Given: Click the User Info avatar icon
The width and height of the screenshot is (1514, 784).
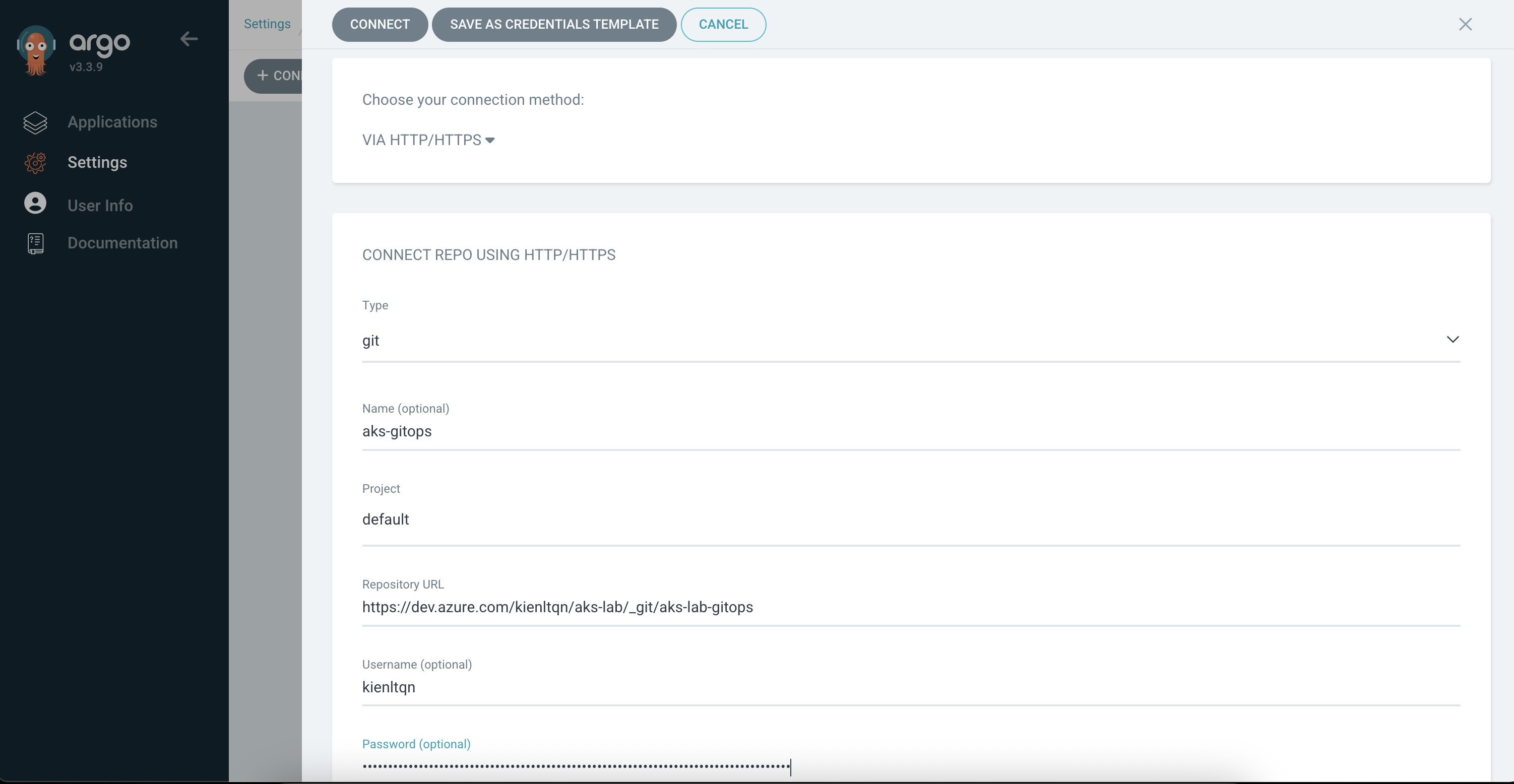Looking at the screenshot, I should pyautogui.click(x=35, y=203).
